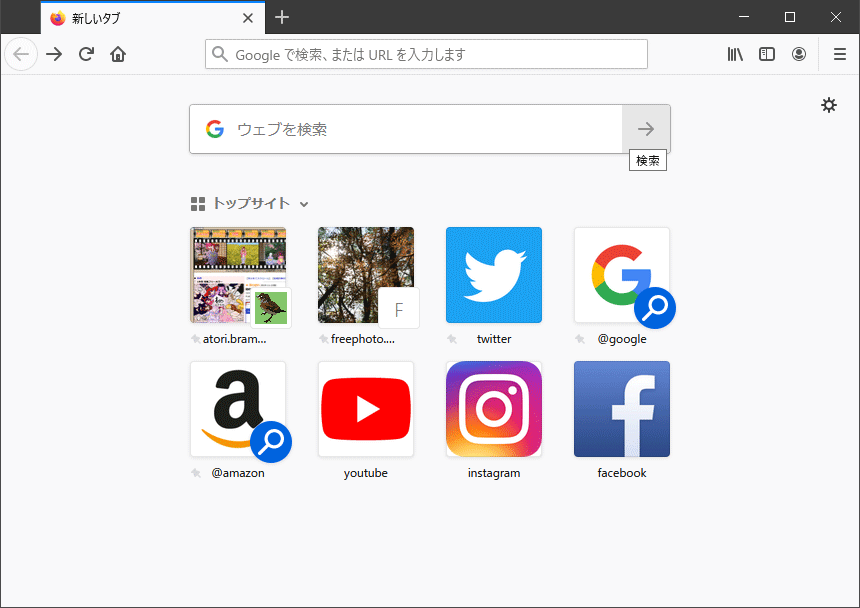Open the @google search tile
The width and height of the screenshot is (860, 608).
622,275
